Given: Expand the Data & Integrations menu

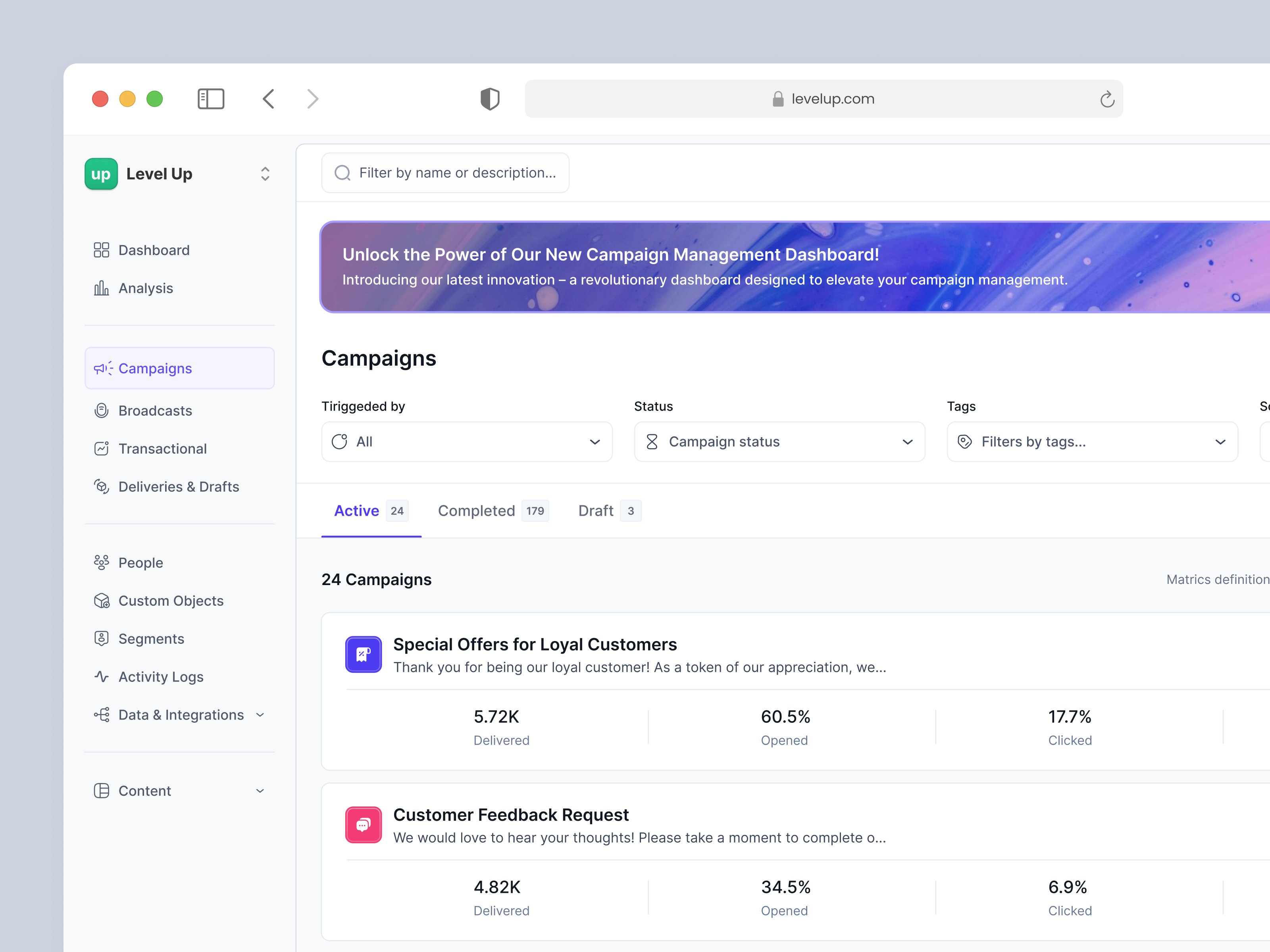Looking at the screenshot, I should pyautogui.click(x=261, y=714).
